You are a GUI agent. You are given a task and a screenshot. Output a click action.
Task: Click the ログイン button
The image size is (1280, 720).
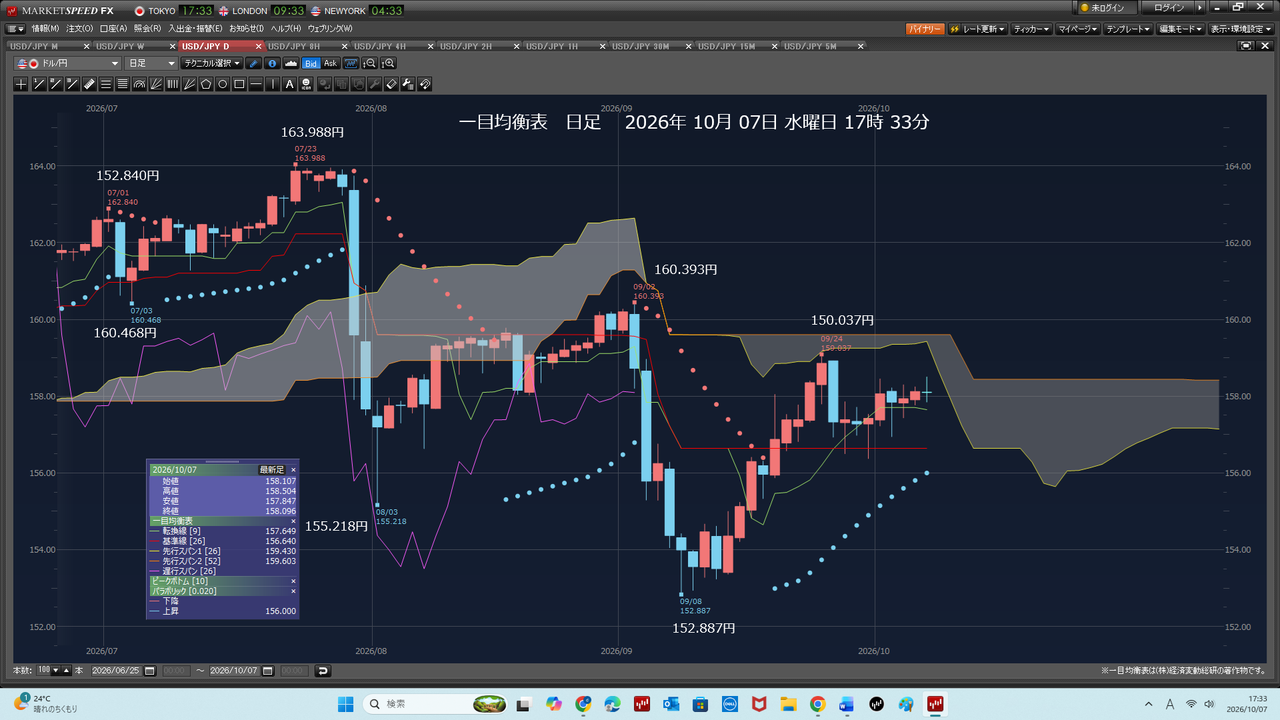point(1169,8)
